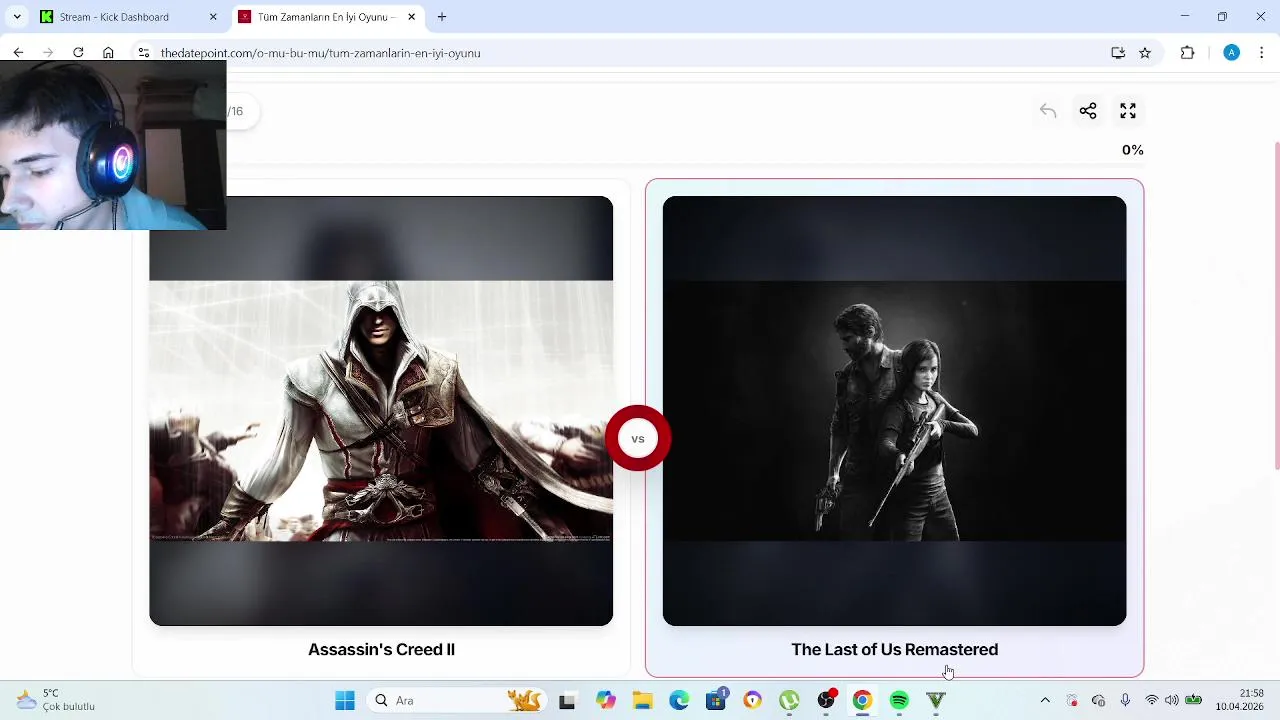The height and width of the screenshot is (720, 1280).
Task: Go back in the browser
Action: pos(18,53)
